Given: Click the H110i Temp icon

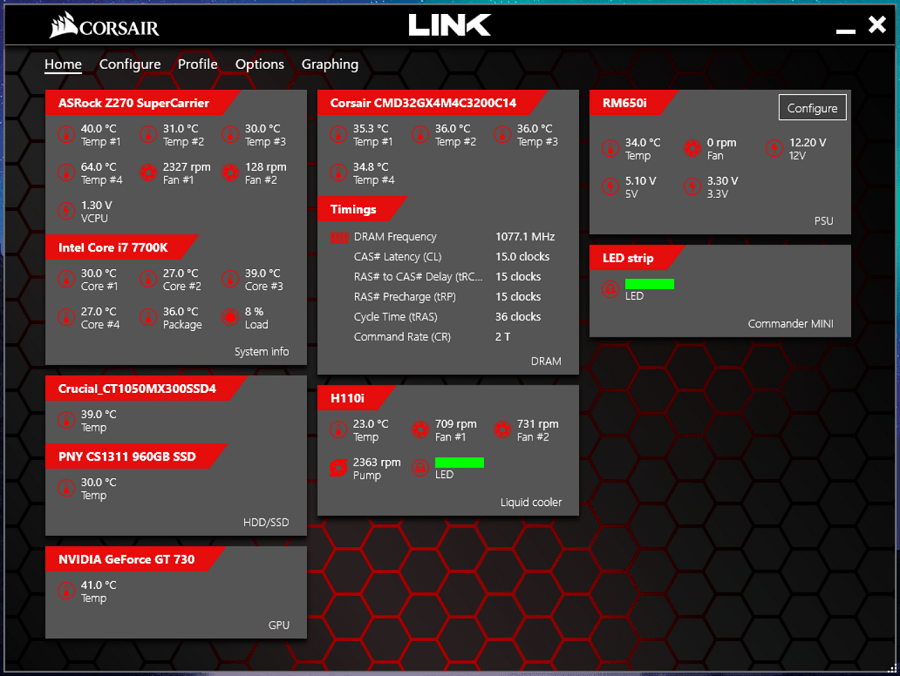Looking at the screenshot, I should point(339,430).
